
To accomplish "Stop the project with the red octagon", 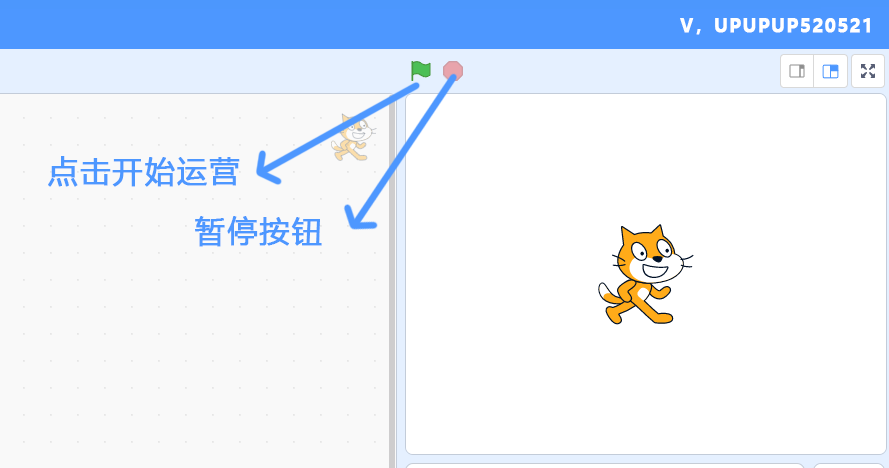I will coord(452,71).
